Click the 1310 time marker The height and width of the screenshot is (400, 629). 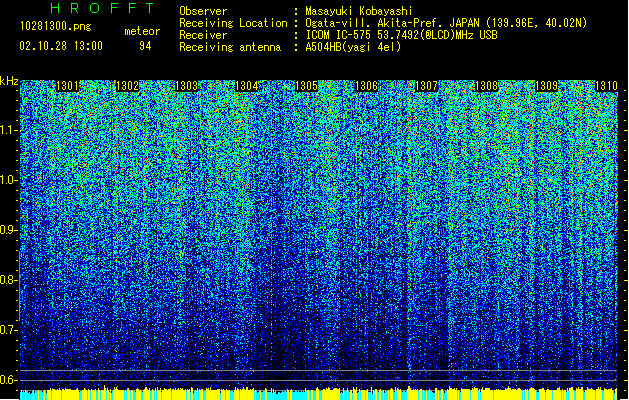[606, 86]
